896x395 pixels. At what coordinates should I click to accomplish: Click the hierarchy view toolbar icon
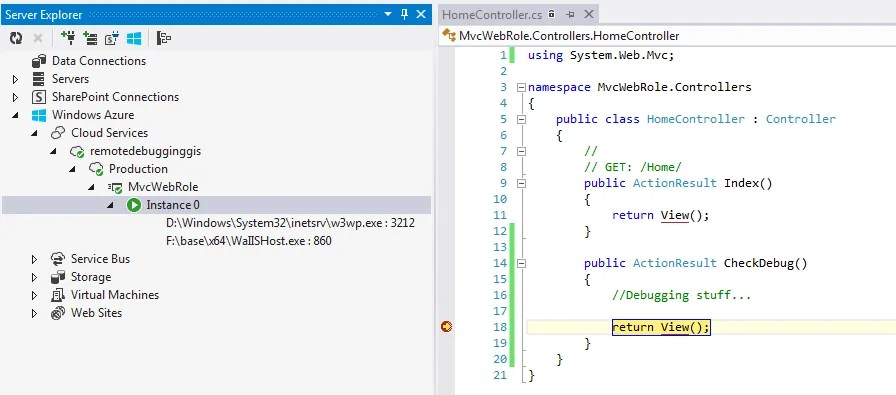coord(165,38)
